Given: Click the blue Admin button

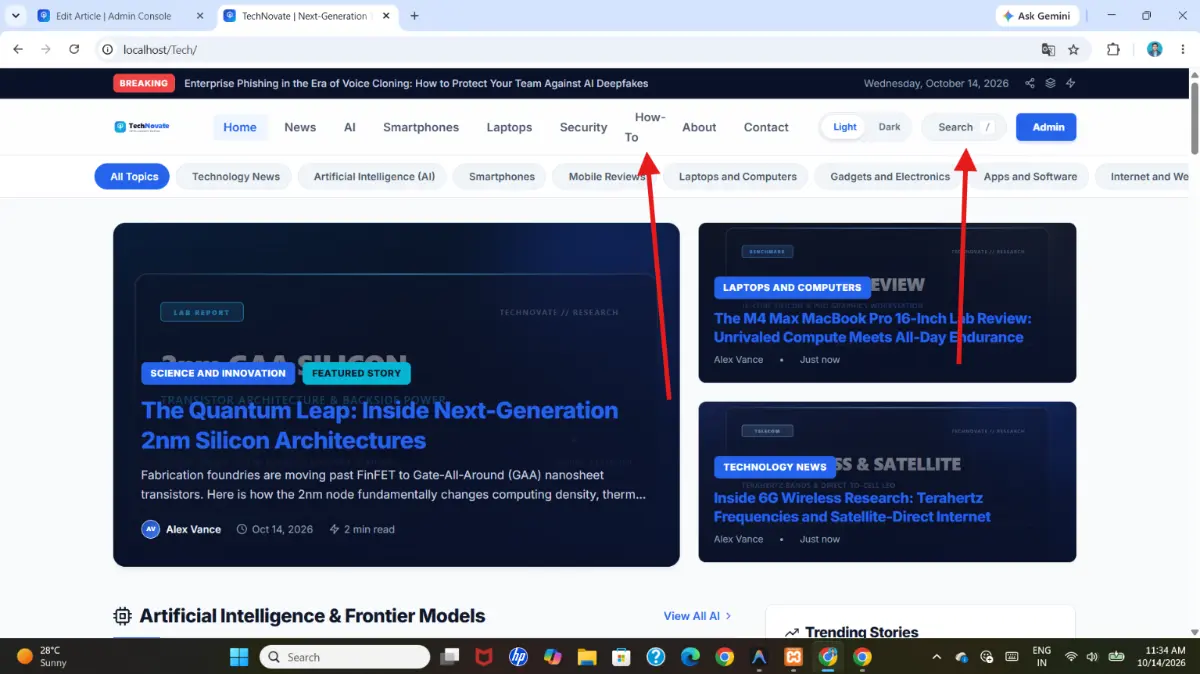Looking at the screenshot, I should (1047, 127).
